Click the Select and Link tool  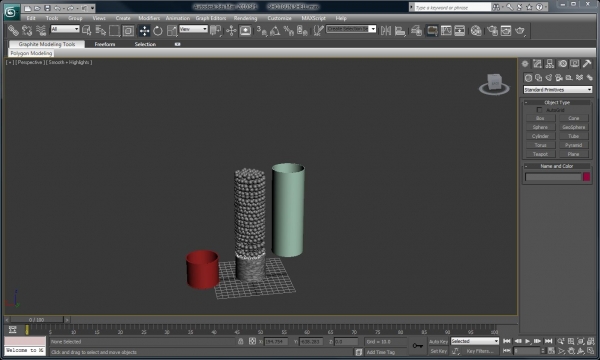(13, 30)
